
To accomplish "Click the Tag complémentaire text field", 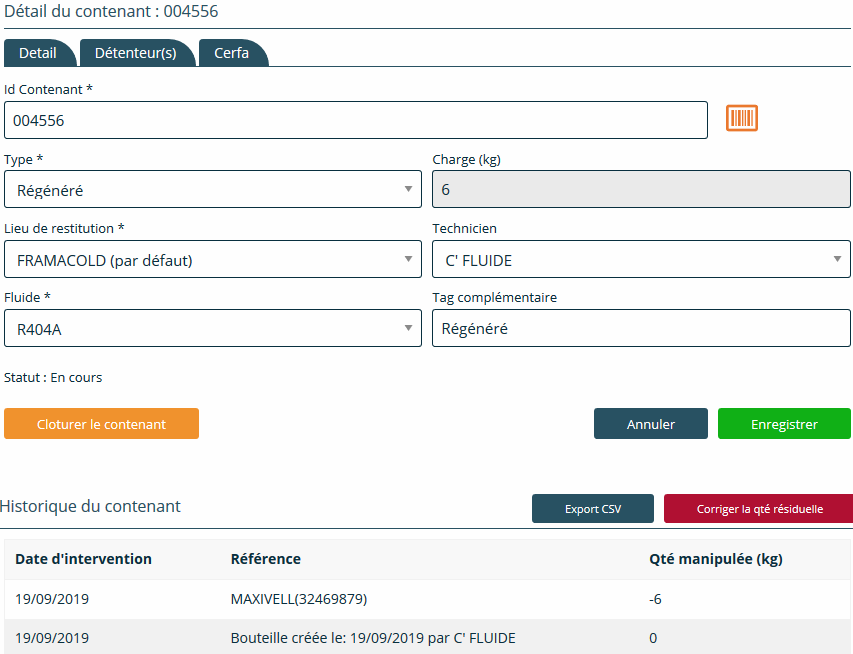I will coord(640,328).
